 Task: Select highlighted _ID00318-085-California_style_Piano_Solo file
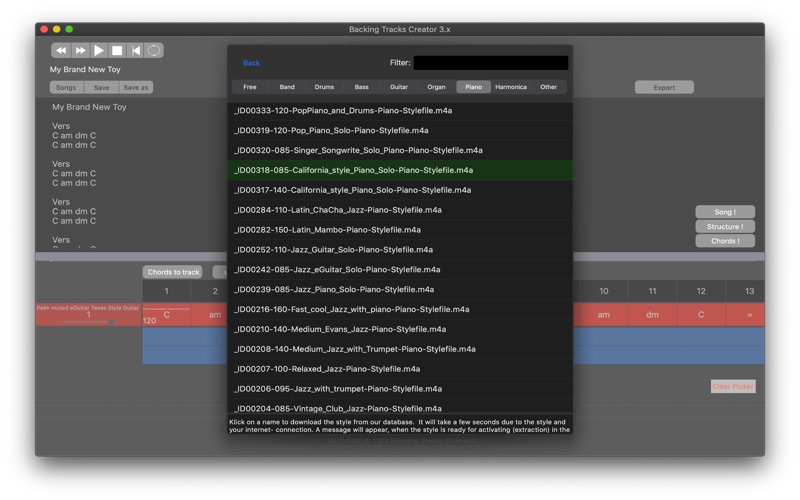point(400,170)
